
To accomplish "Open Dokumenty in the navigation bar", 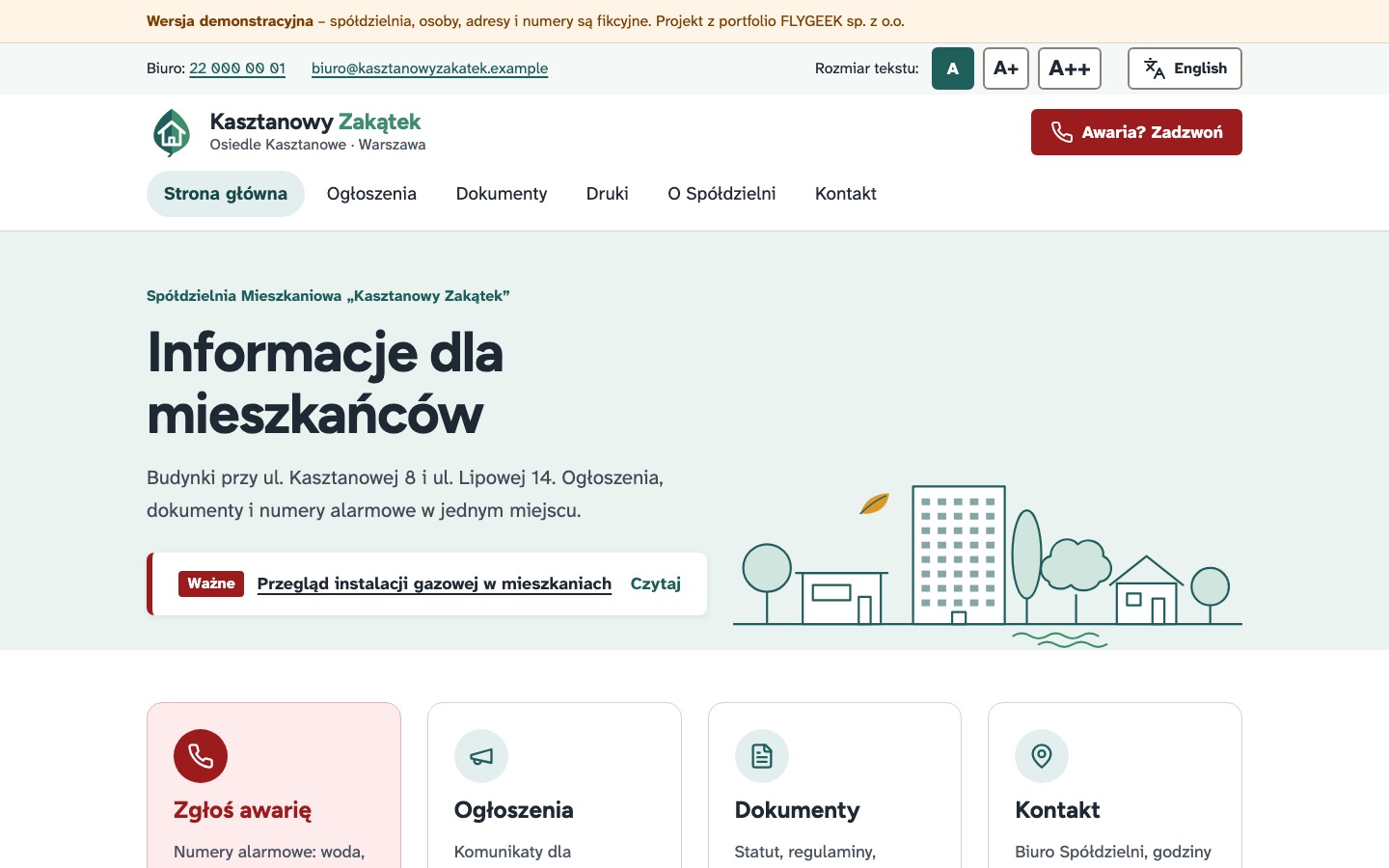I will click(502, 194).
